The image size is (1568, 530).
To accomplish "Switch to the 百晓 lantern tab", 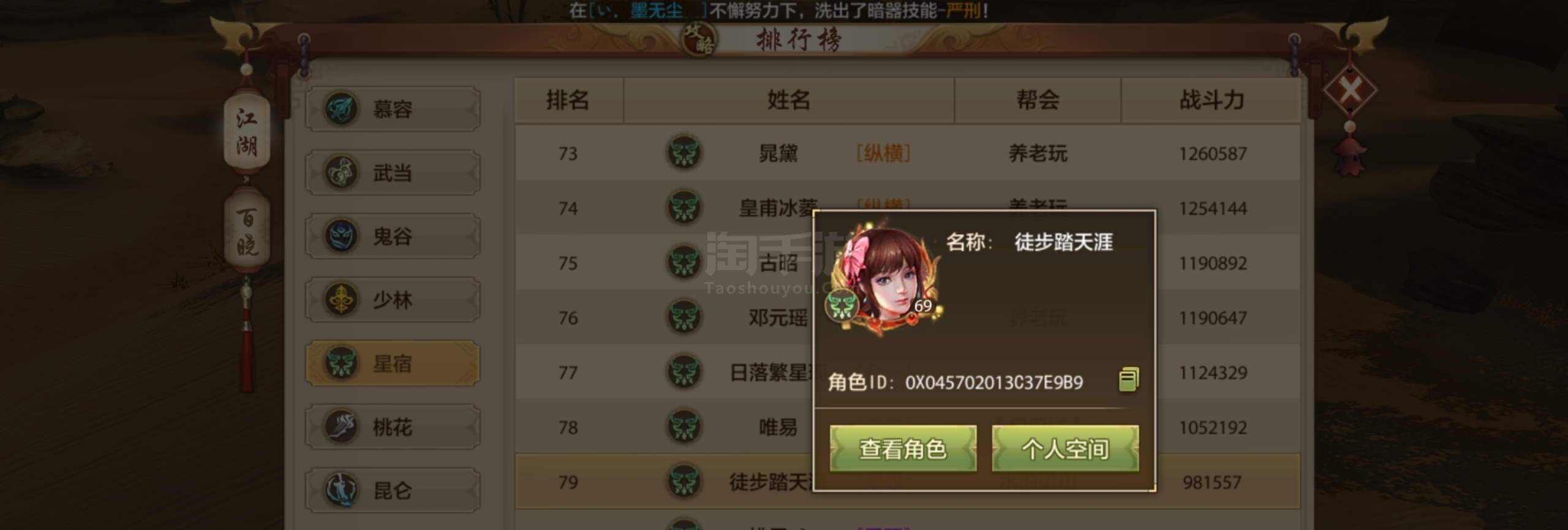I will coord(247,231).
